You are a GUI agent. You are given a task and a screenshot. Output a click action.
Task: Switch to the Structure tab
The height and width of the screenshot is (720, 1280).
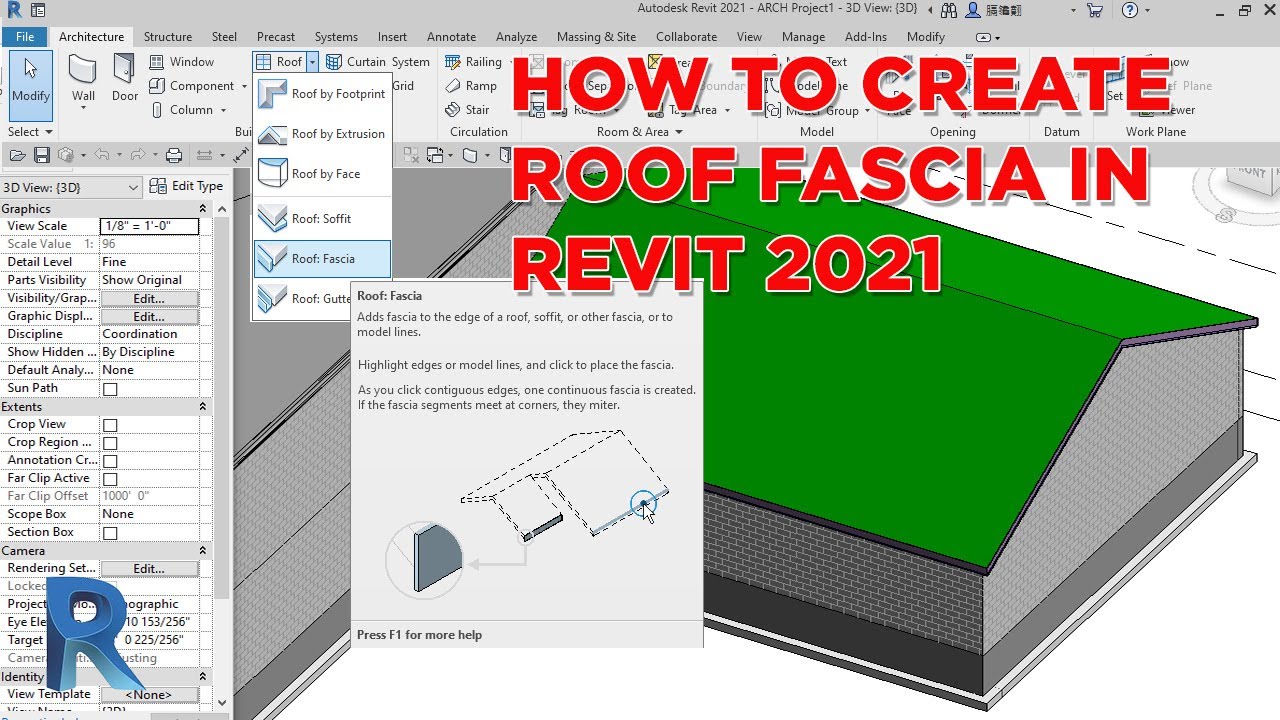coord(167,37)
